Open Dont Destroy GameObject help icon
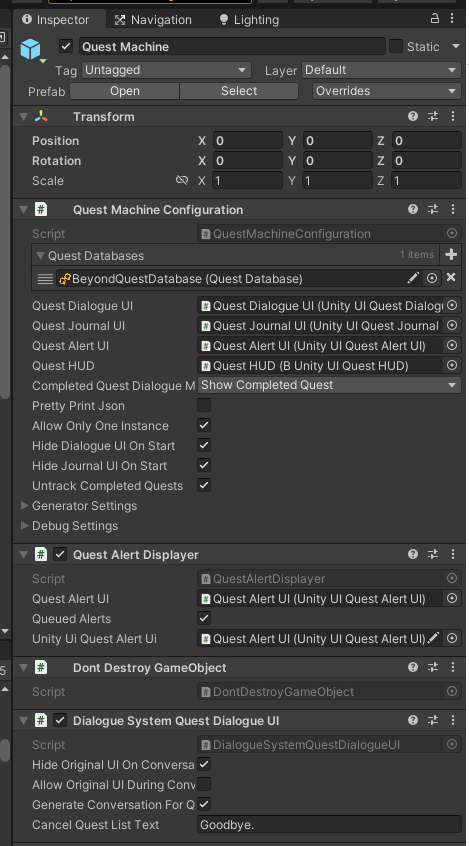The height and width of the screenshot is (846, 469). point(413,667)
